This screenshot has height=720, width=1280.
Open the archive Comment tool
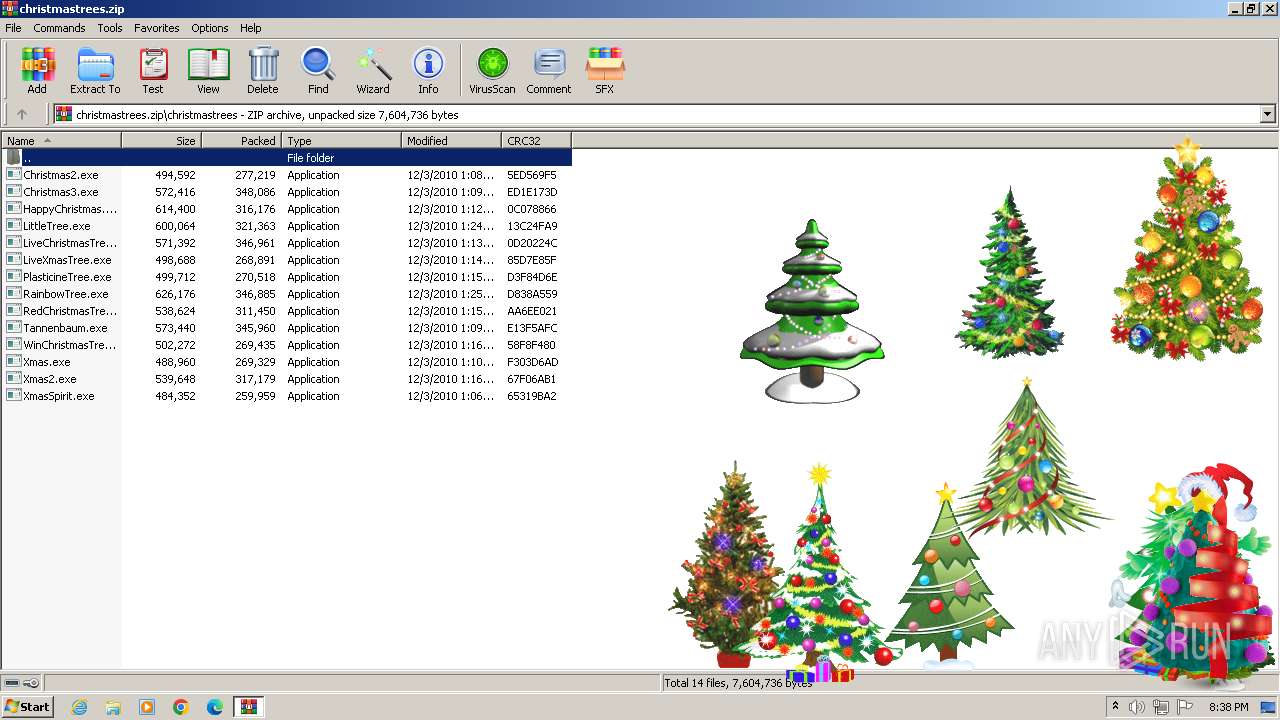coord(549,70)
